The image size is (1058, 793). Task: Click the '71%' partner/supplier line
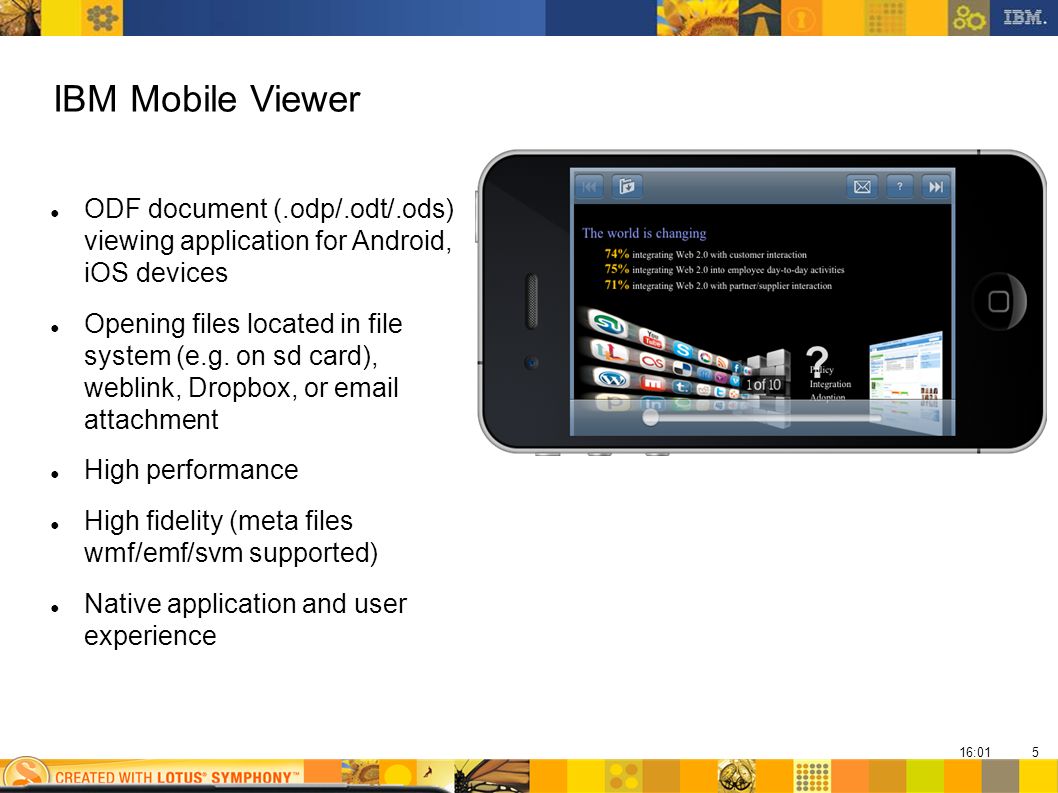point(718,285)
